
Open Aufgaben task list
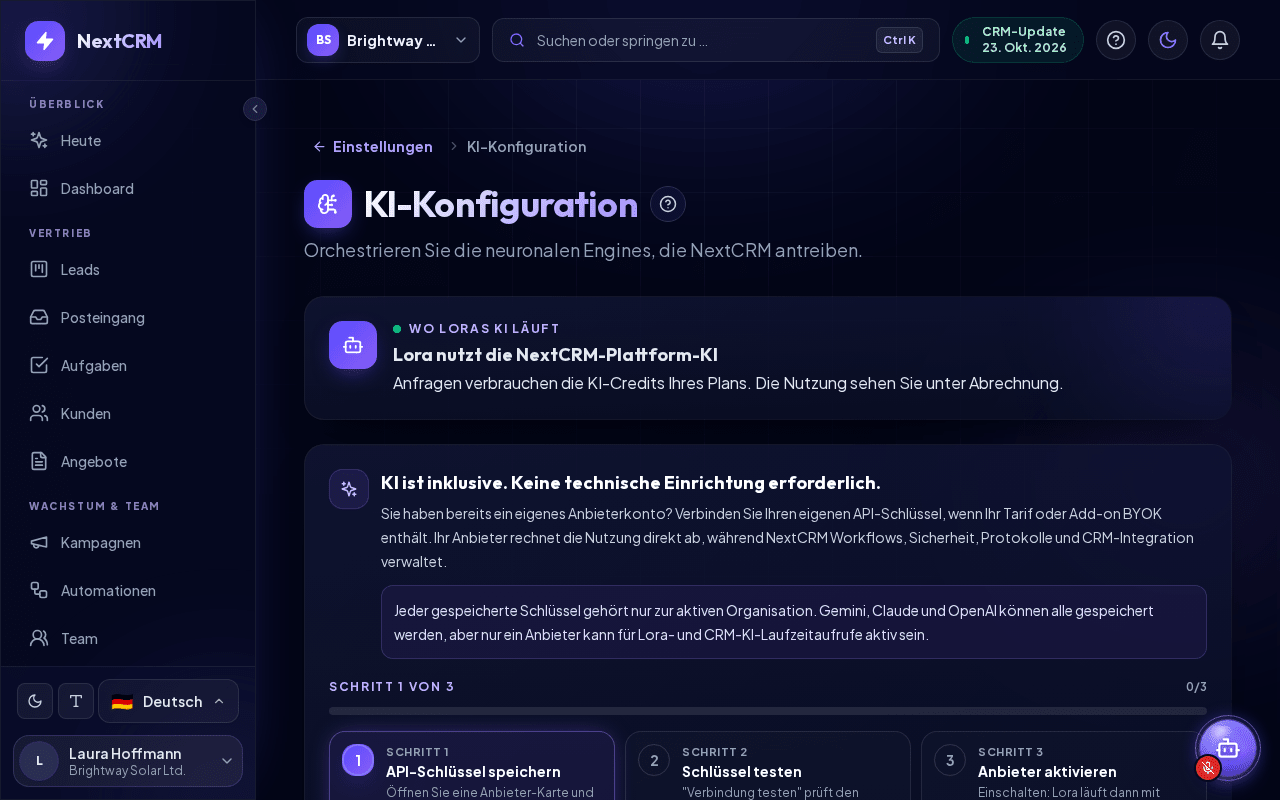click(x=128, y=365)
